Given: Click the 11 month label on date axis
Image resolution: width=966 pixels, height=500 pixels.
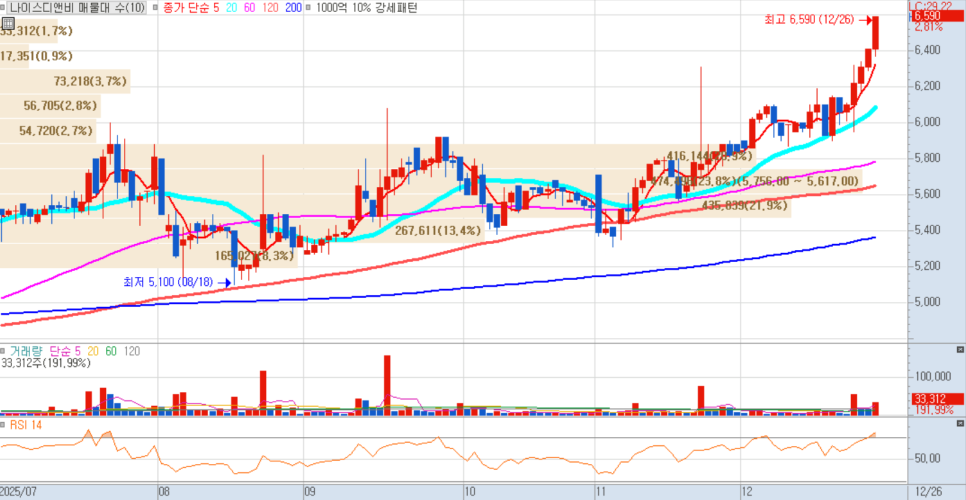Looking at the screenshot, I should (x=601, y=491).
